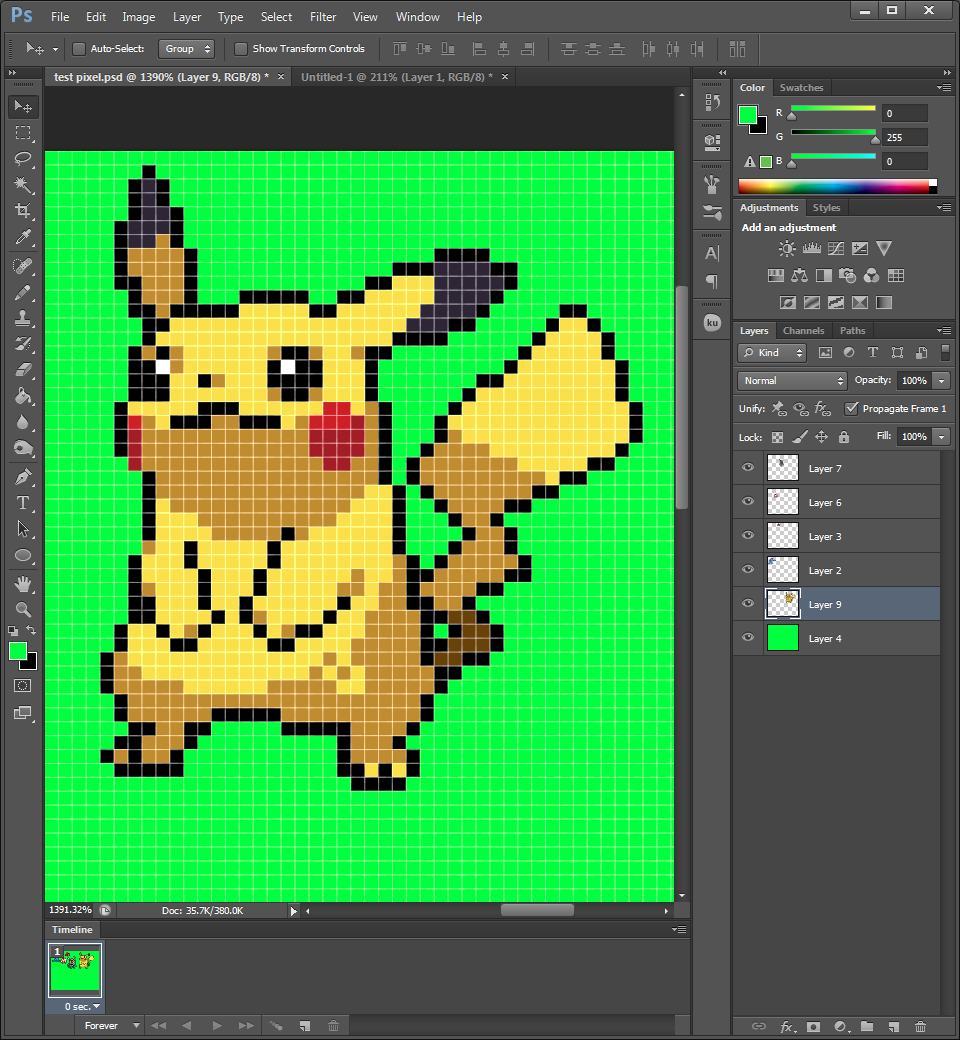The width and height of the screenshot is (960, 1040).
Task: Select the Pencil tool
Action: pyautogui.click(x=23, y=292)
